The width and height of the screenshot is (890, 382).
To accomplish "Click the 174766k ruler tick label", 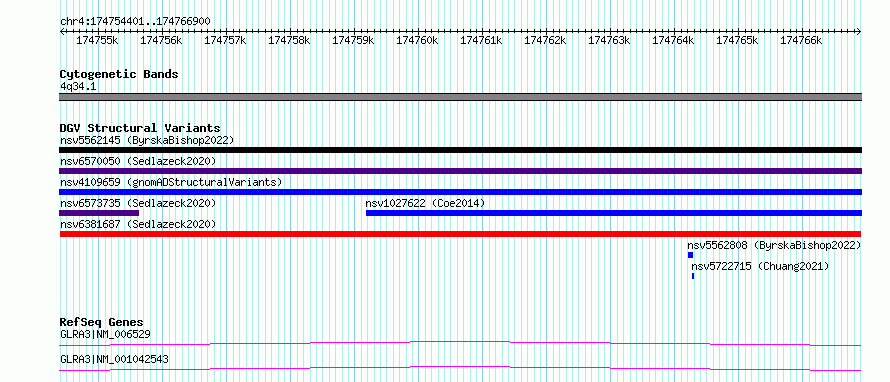I will point(801,40).
